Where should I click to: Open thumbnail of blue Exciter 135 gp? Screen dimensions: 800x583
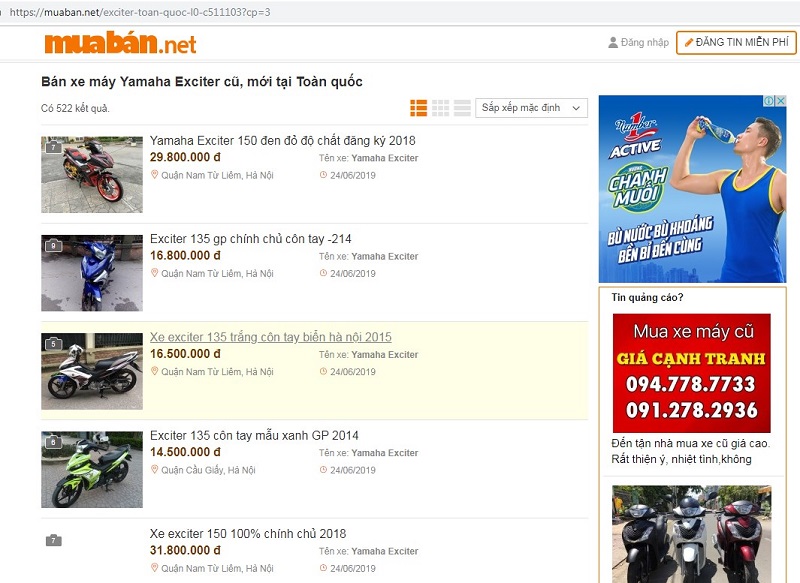(92, 273)
